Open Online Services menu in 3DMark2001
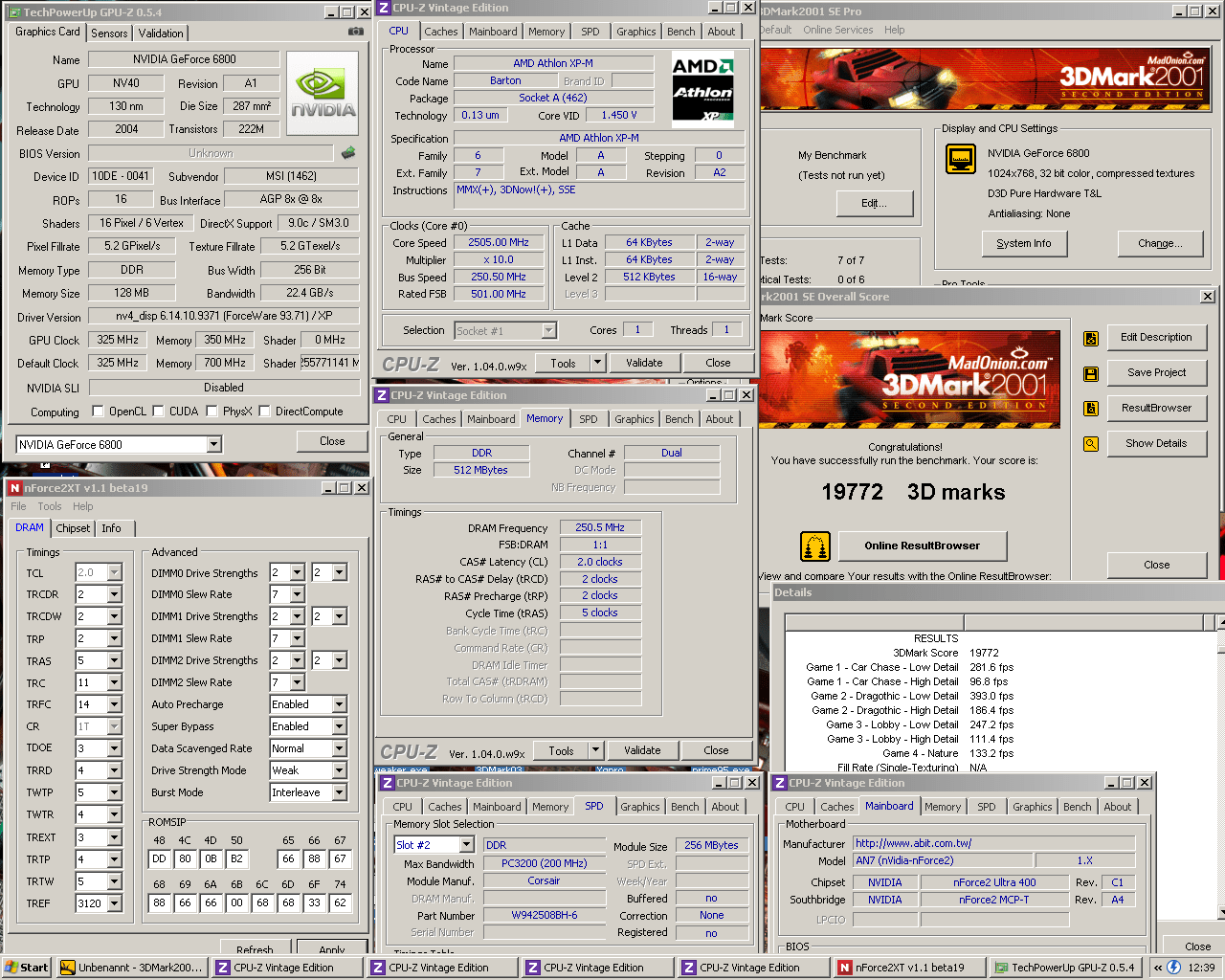Image resolution: width=1225 pixels, height=980 pixels. 837,30
